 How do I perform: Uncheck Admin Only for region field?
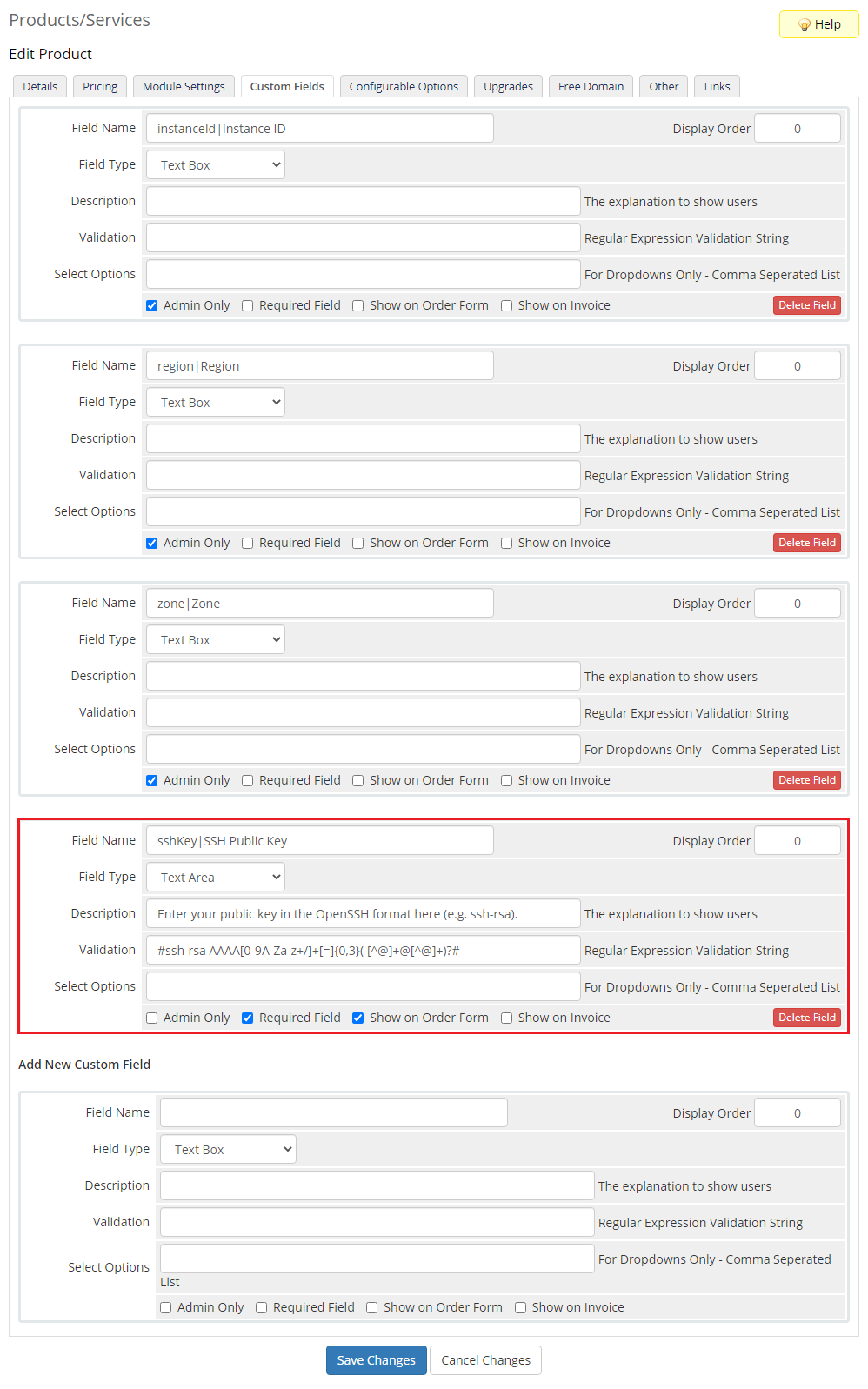(152, 543)
